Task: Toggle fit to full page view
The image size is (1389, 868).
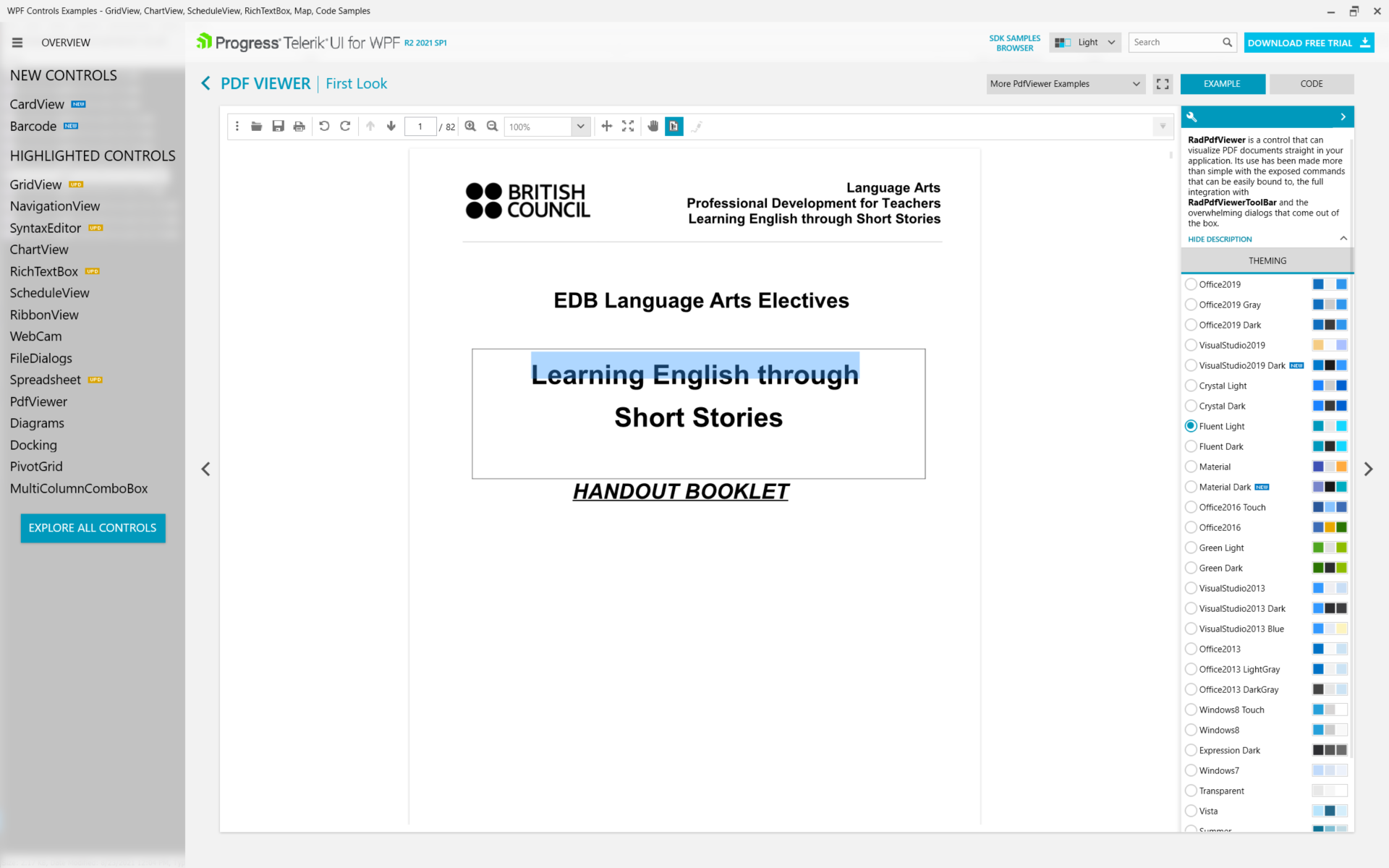Action: coord(628,127)
